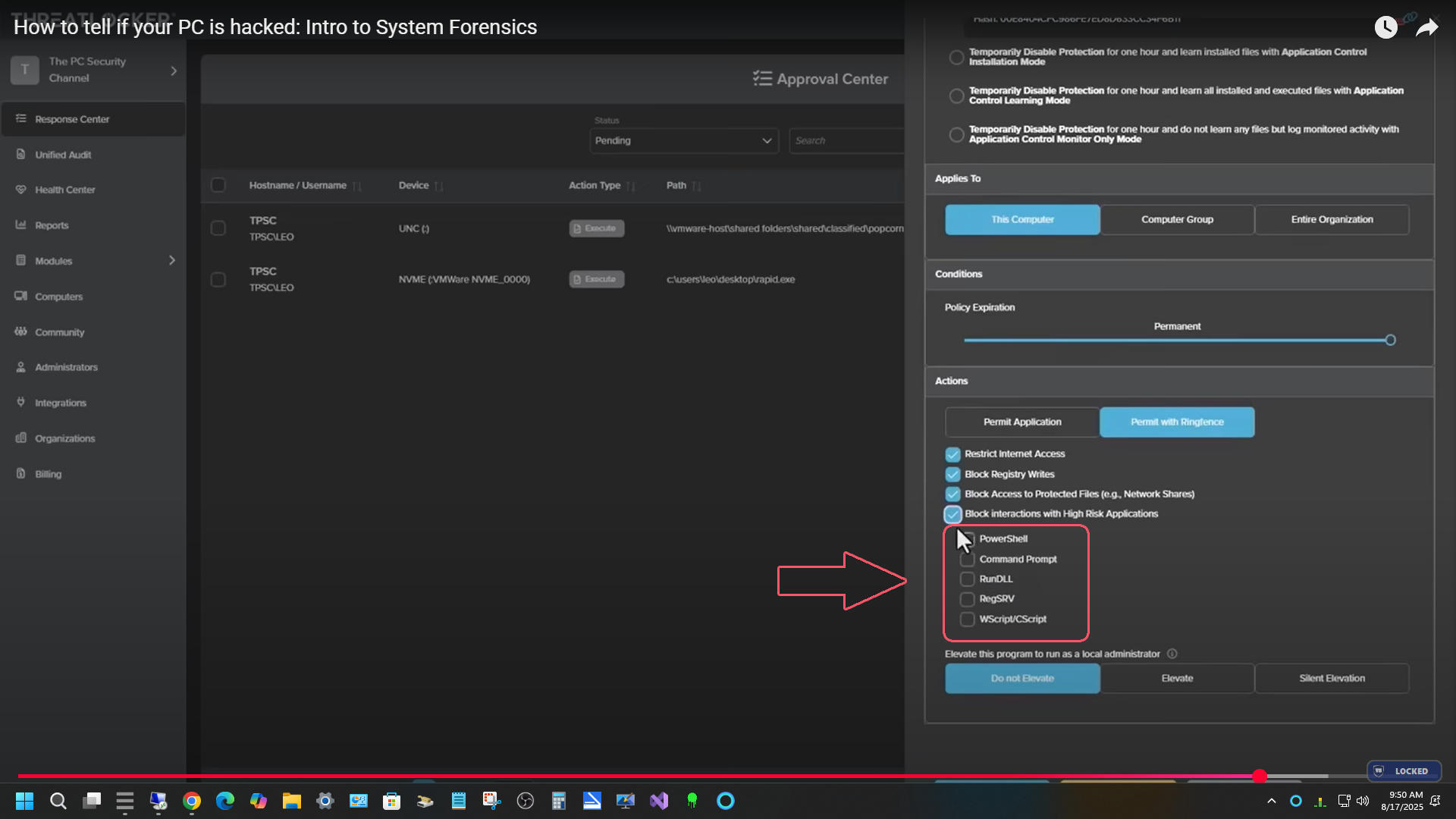Switch to Permit Application action
Image resolution: width=1456 pixels, height=819 pixels.
(x=1021, y=422)
